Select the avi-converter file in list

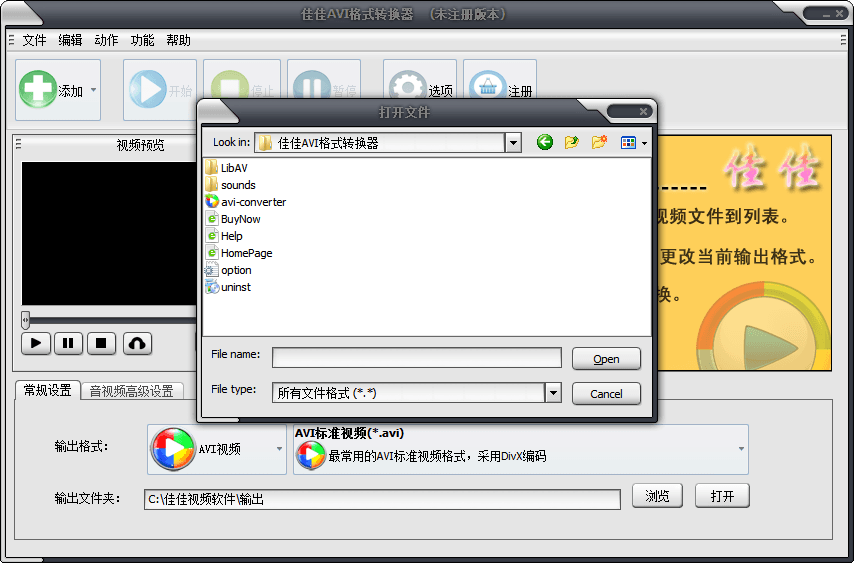pyautogui.click(x=253, y=202)
